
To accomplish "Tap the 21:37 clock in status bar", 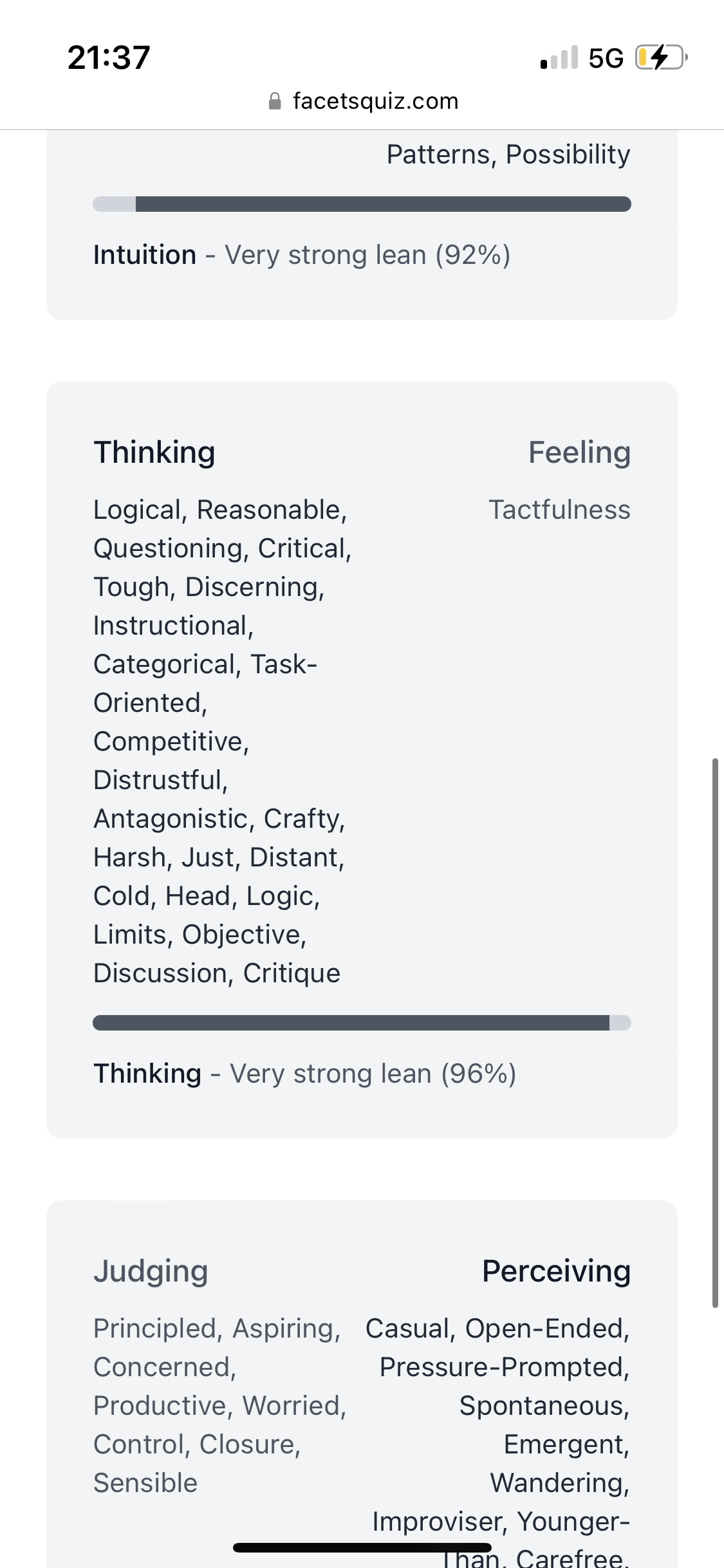I will click(109, 57).
